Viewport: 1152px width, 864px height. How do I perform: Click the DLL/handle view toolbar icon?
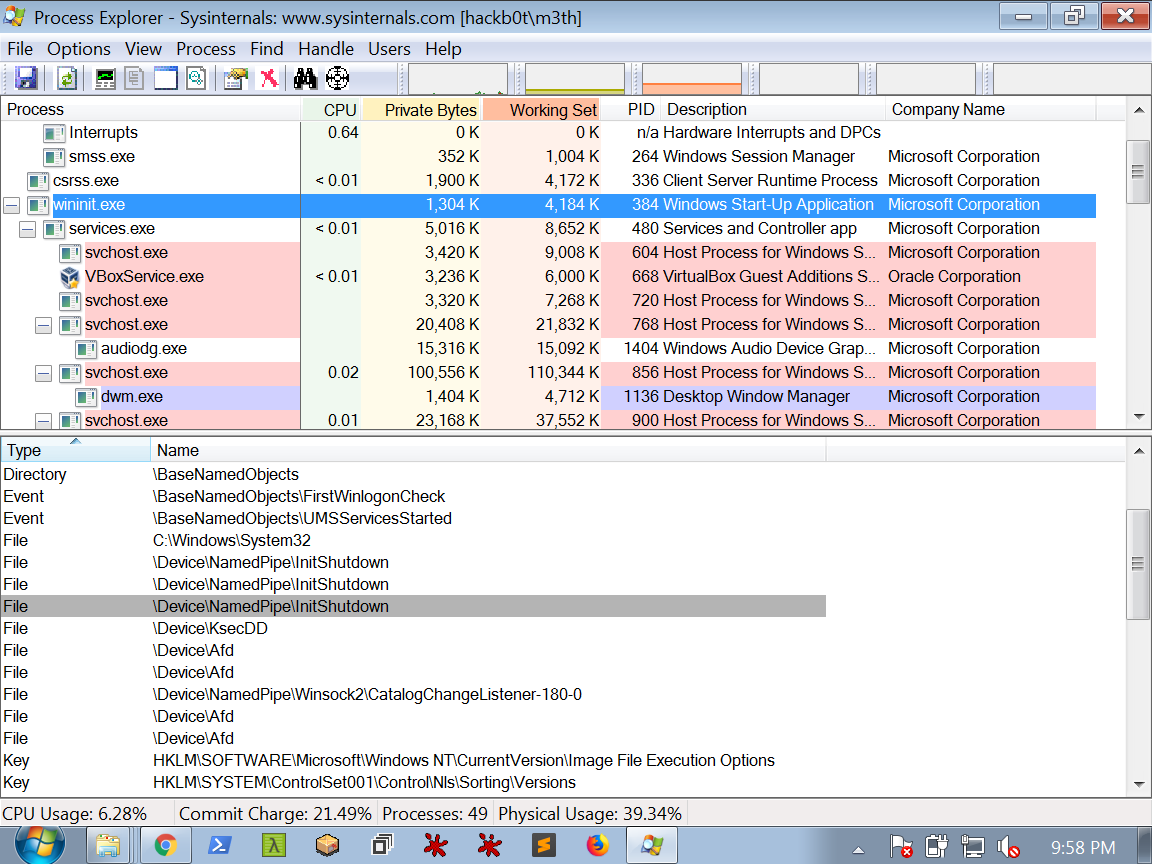(196, 79)
